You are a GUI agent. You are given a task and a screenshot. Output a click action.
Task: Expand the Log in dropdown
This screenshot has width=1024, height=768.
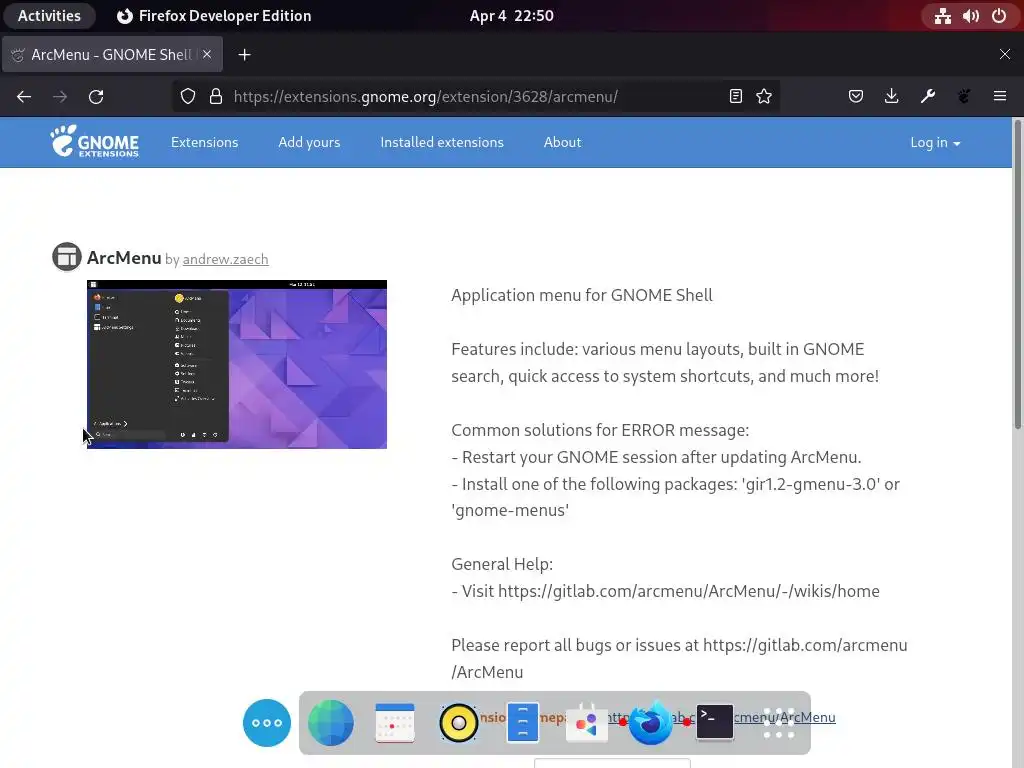[x=935, y=142]
